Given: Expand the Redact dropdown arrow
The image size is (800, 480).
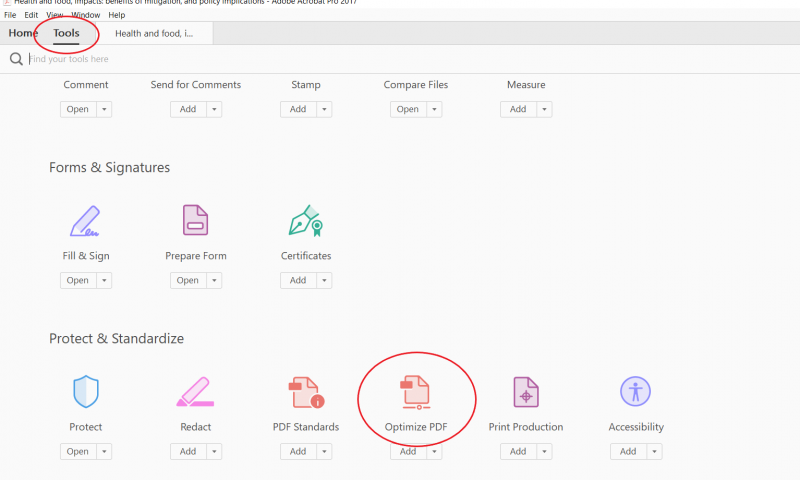Looking at the screenshot, I should click(x=214, y=451).
